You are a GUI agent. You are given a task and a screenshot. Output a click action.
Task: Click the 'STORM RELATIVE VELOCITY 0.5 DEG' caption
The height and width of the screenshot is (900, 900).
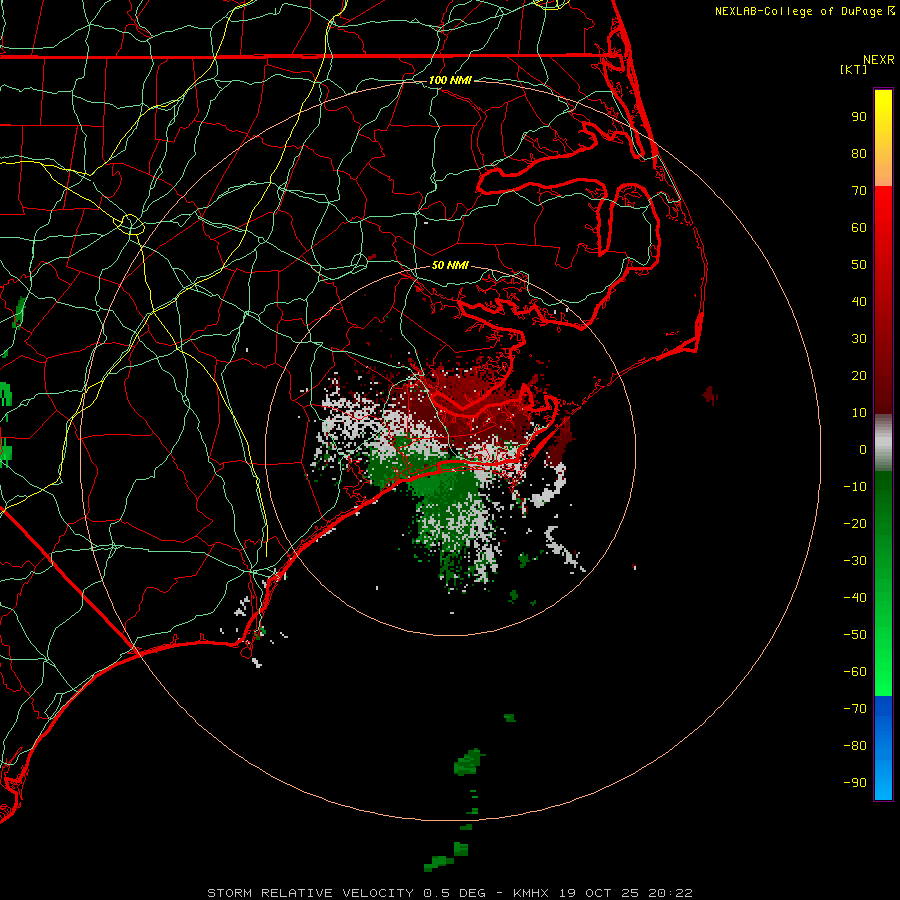pyautogui.click(x=346, y=893)
